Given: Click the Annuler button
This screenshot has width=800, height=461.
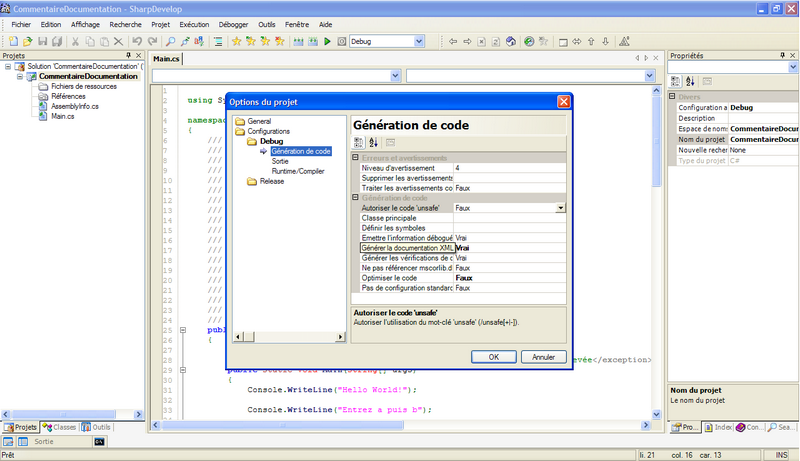Looking at the screenshot, I should pyautogui.click(x=543, y=356).
